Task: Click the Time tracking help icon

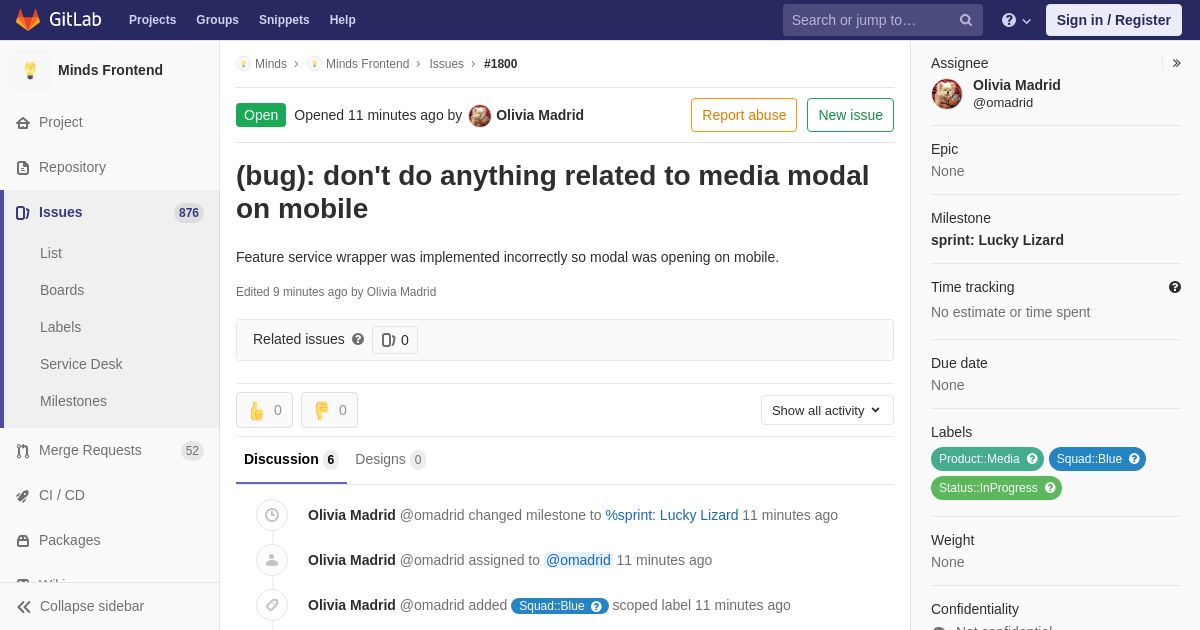Action: click(1175, 287)
